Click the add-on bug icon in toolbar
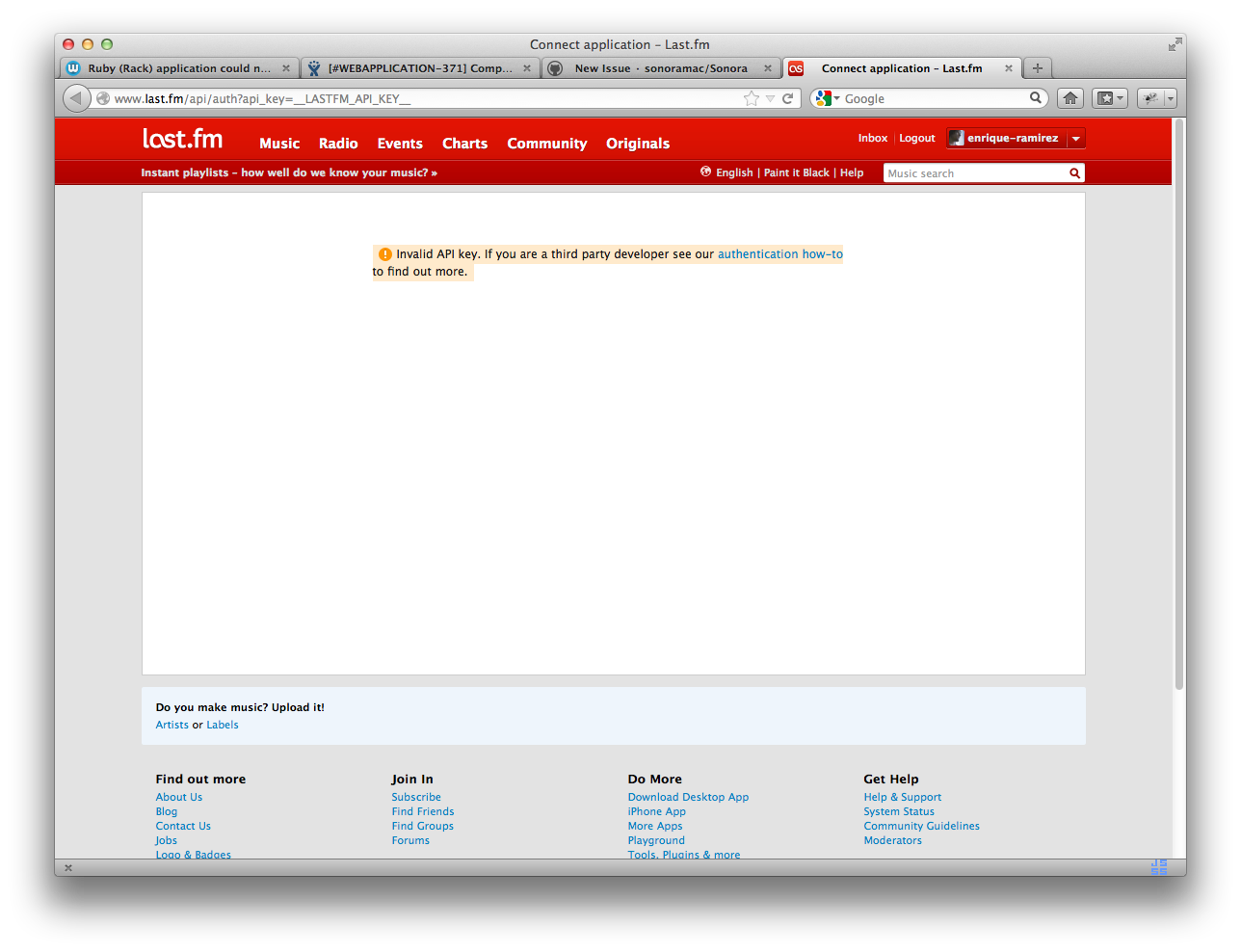Viewport: 1241px width, 952px height. tap(1150, 98)
